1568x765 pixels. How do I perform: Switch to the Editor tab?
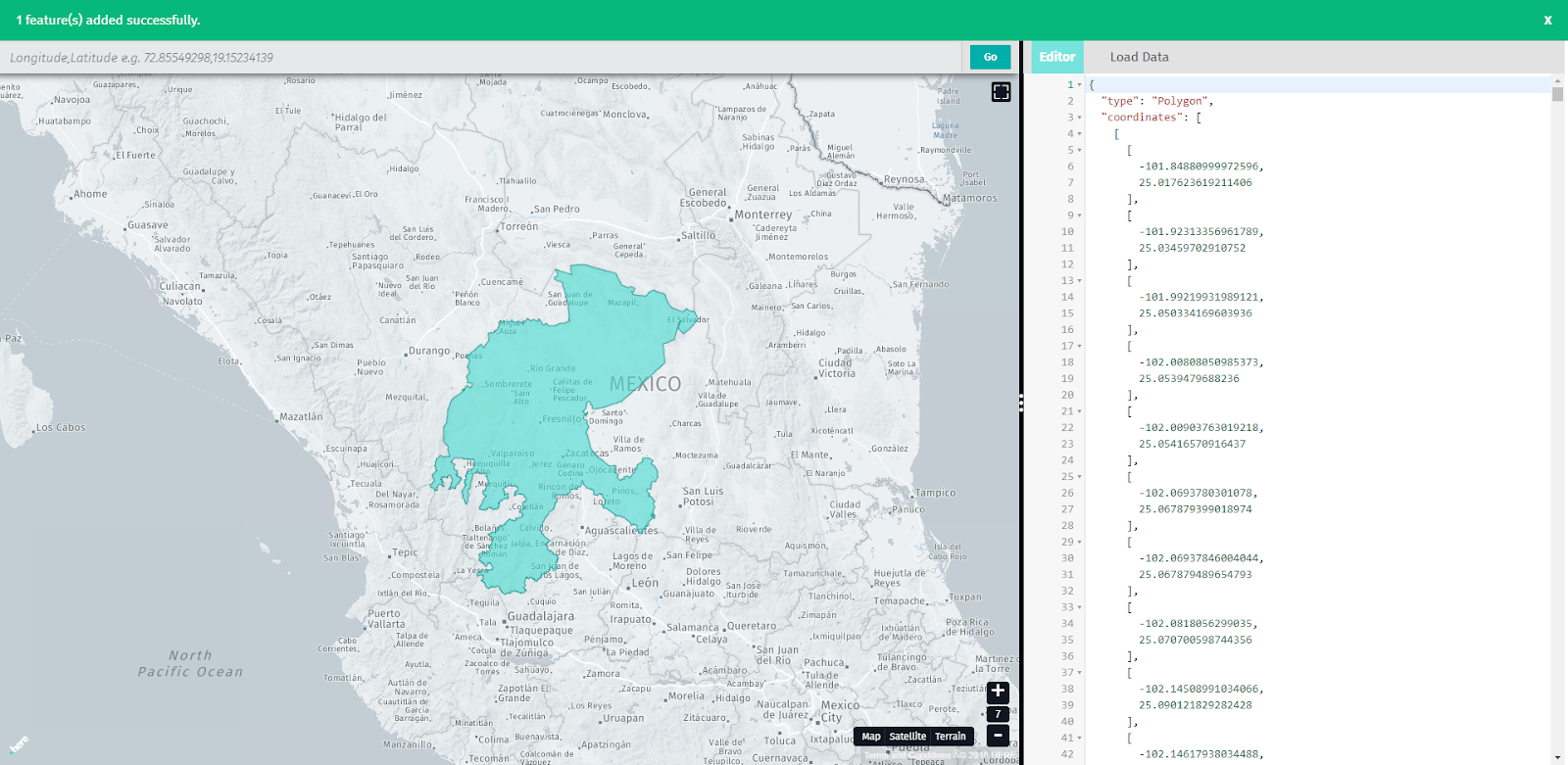coord(1057,57)
